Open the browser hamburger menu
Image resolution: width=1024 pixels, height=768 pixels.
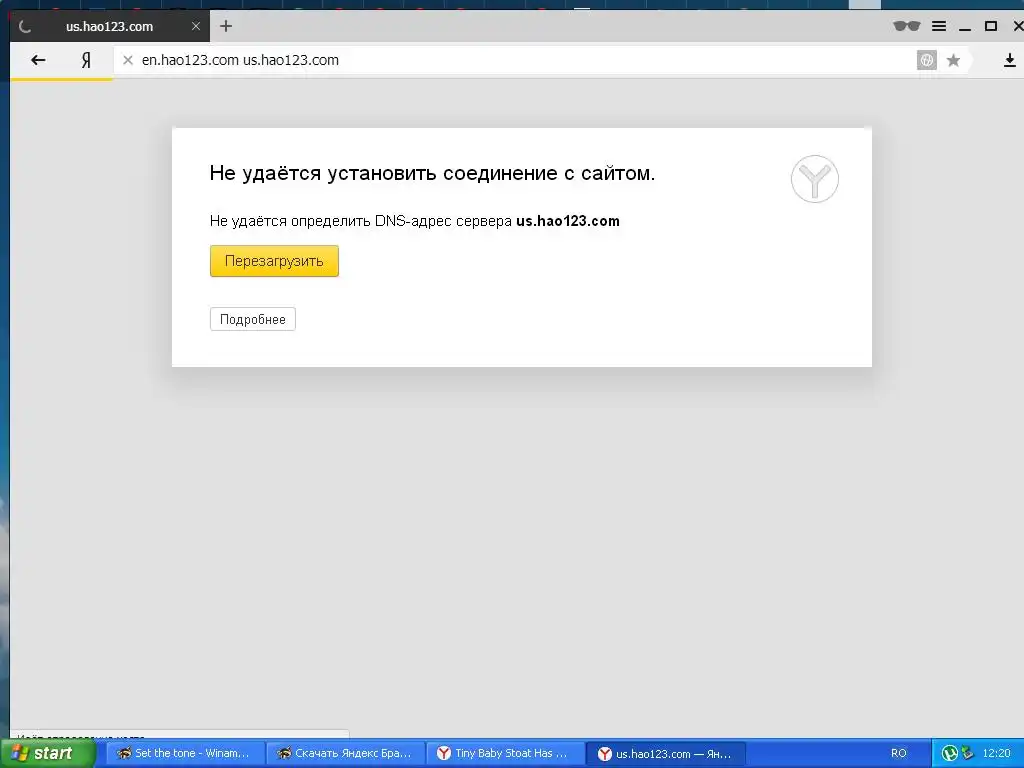[x=938, y=26]
